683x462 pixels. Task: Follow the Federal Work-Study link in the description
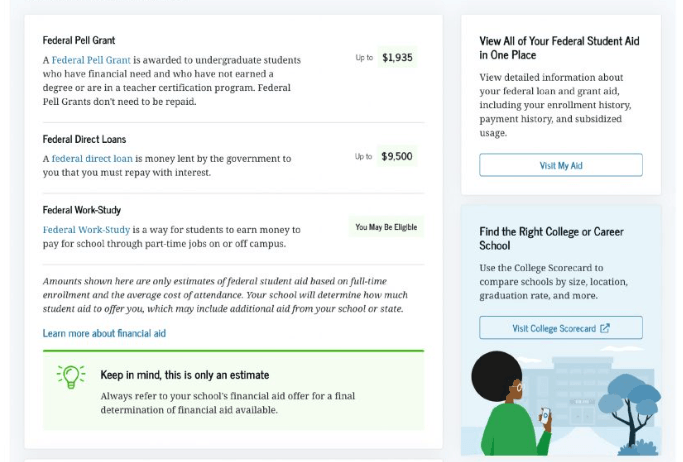pos(87,229)
